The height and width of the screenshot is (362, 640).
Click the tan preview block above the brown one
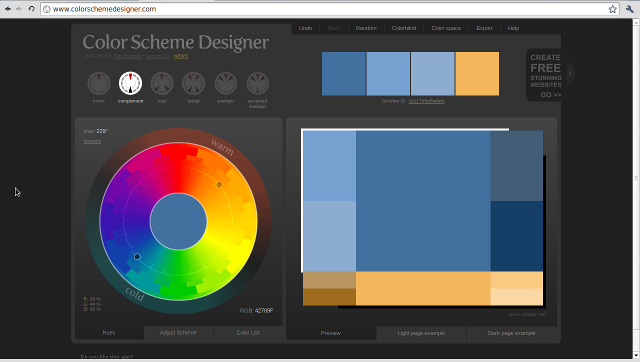(329, 280)
